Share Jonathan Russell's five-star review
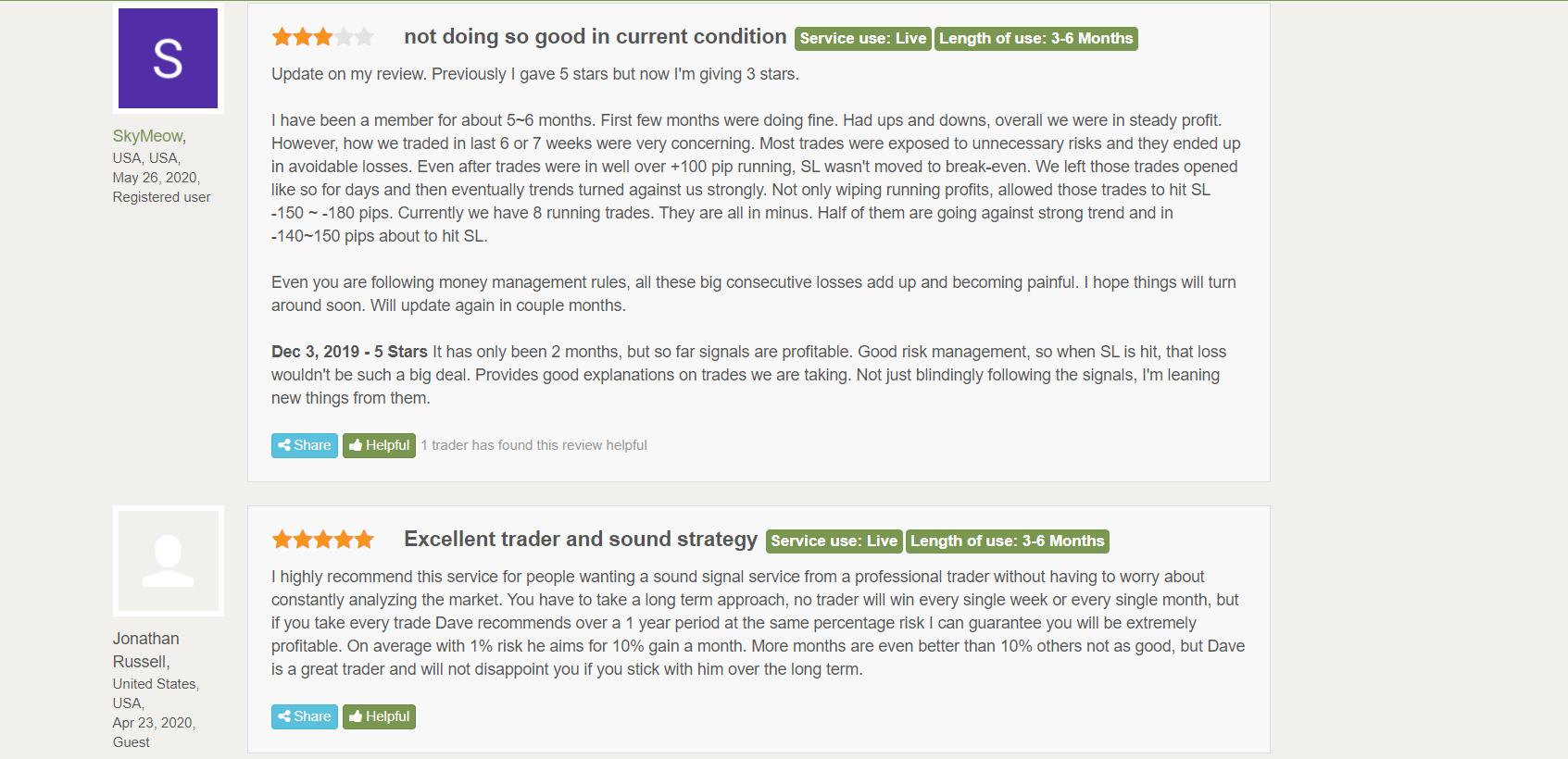The image size is (1568, 759). point(305,716)
